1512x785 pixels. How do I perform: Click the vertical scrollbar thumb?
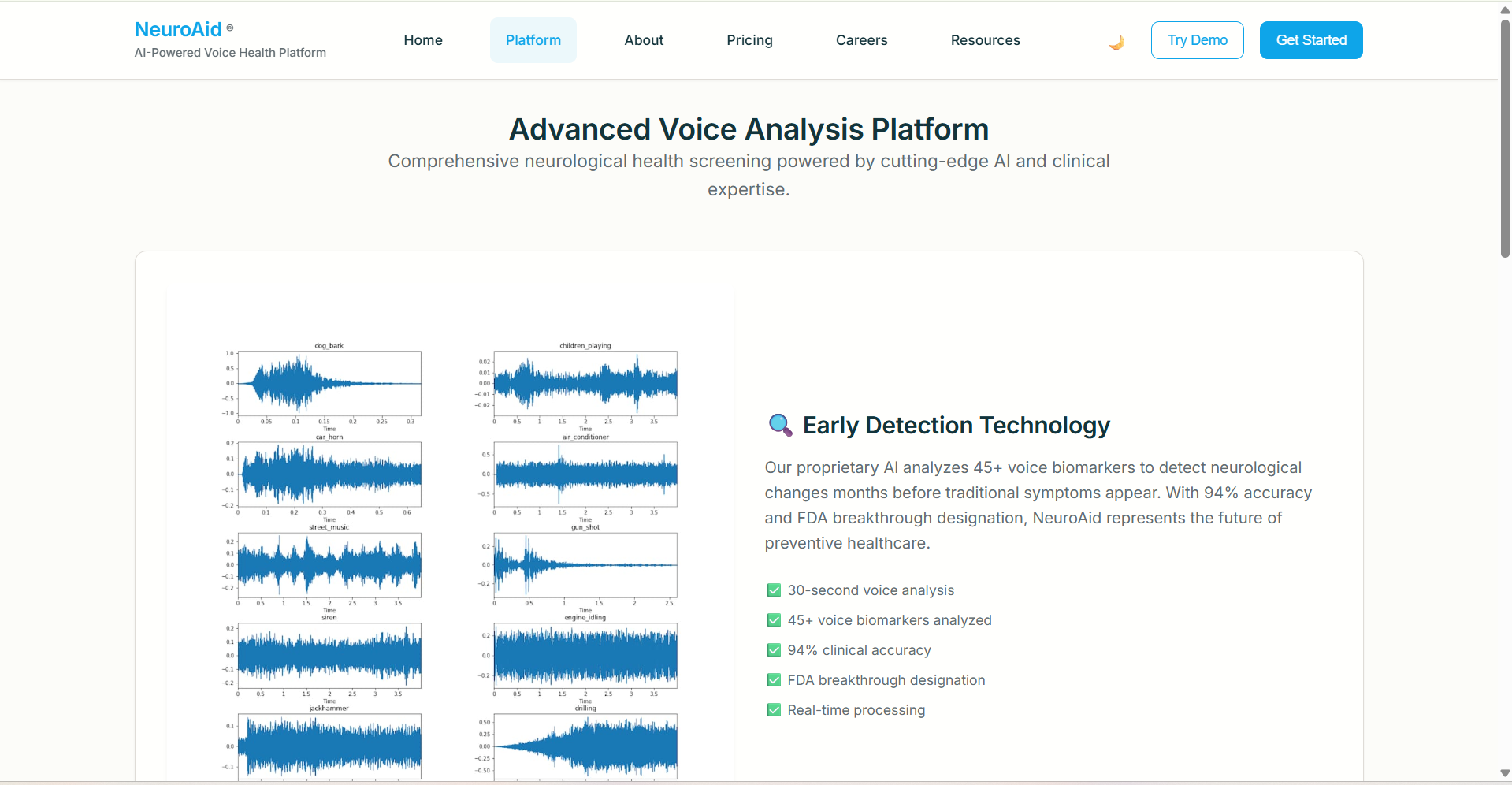[1505, 139]
